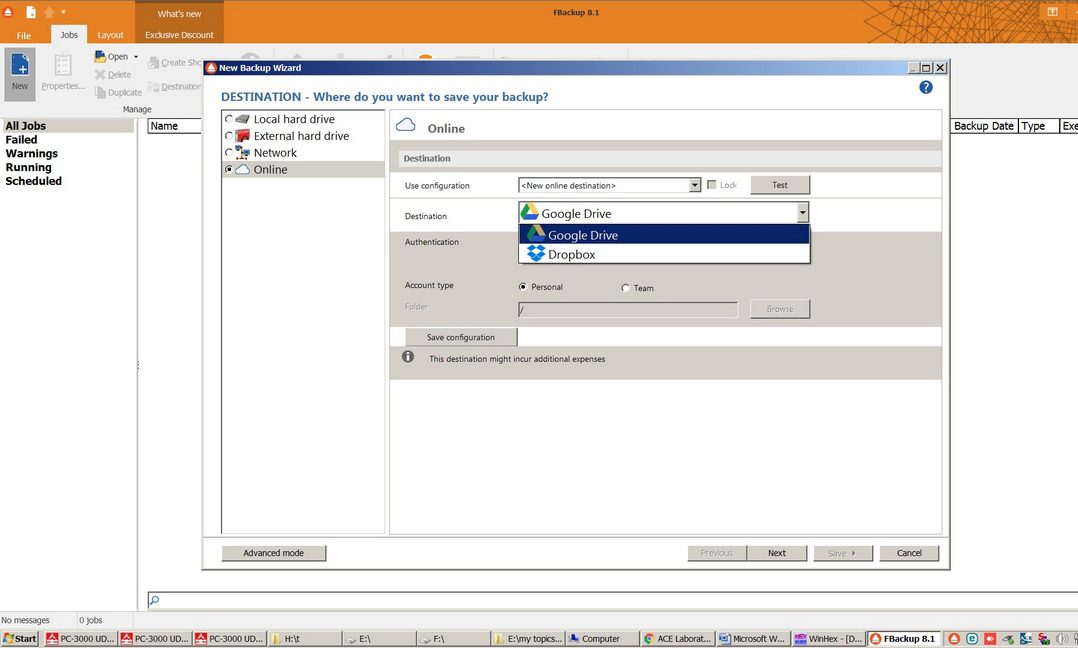Expand the Use configuration dropdown
The image size is (1078, 648).
(694, 186)
